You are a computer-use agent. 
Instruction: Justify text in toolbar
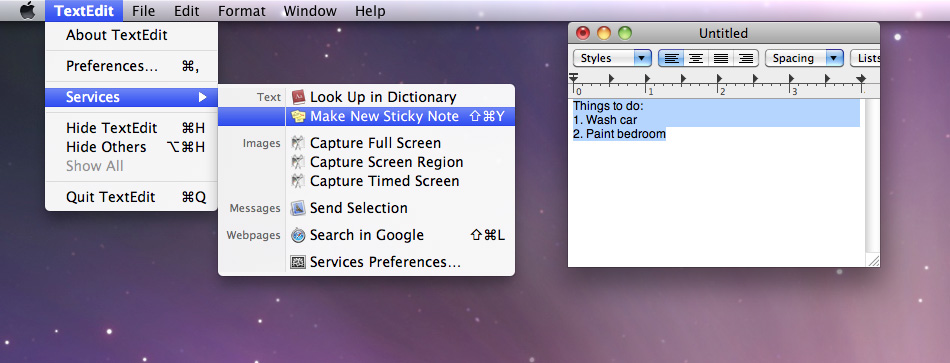[721, 58]
